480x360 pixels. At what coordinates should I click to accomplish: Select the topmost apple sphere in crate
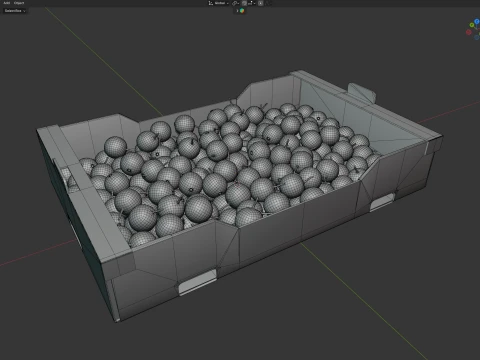click(x=288, y=109)
